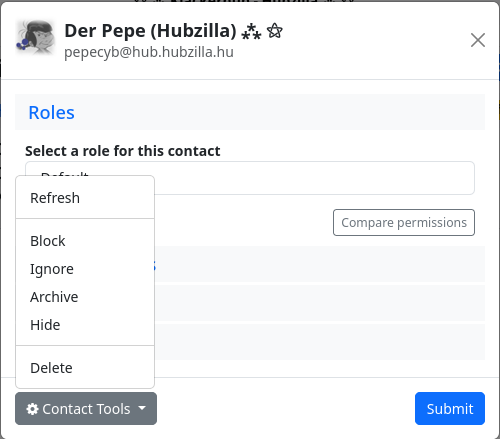Screen dimensions: 500x439
Task: Click the outlined star symbol after Hubzilla
Action: click(275, 31)
